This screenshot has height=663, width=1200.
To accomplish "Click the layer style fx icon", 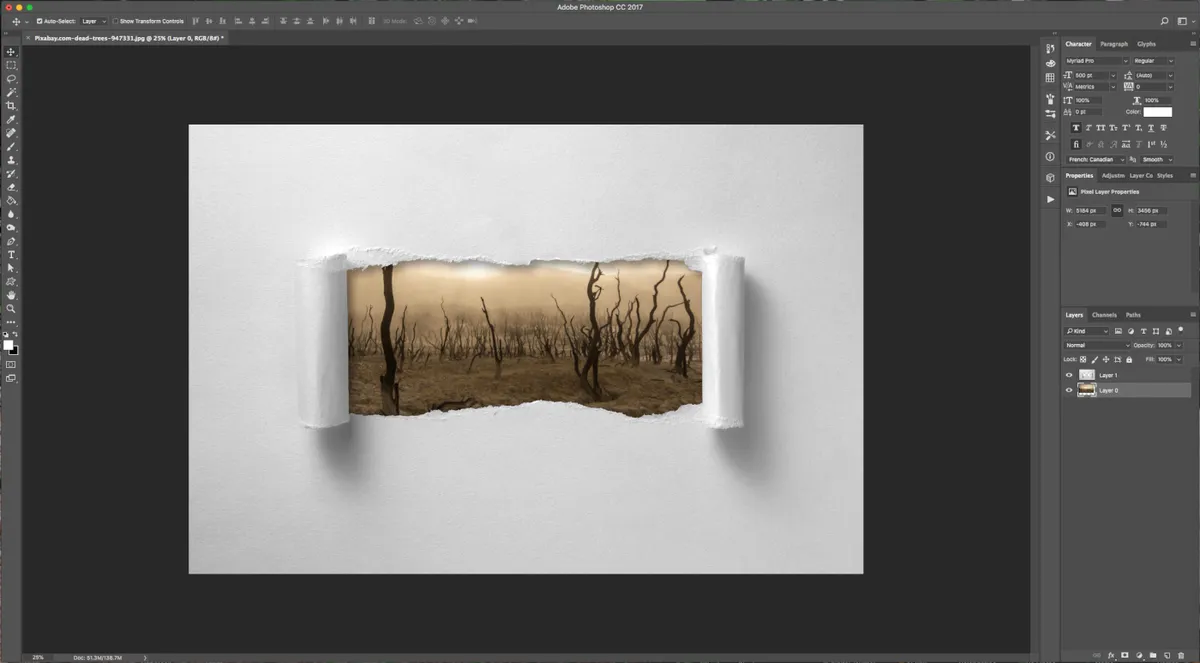I will point(1111,655).
